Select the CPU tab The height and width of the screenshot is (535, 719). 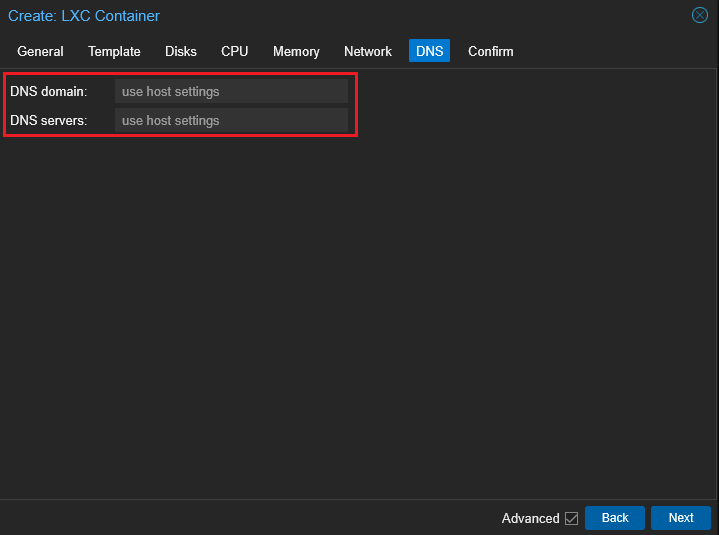coord(235,51)
